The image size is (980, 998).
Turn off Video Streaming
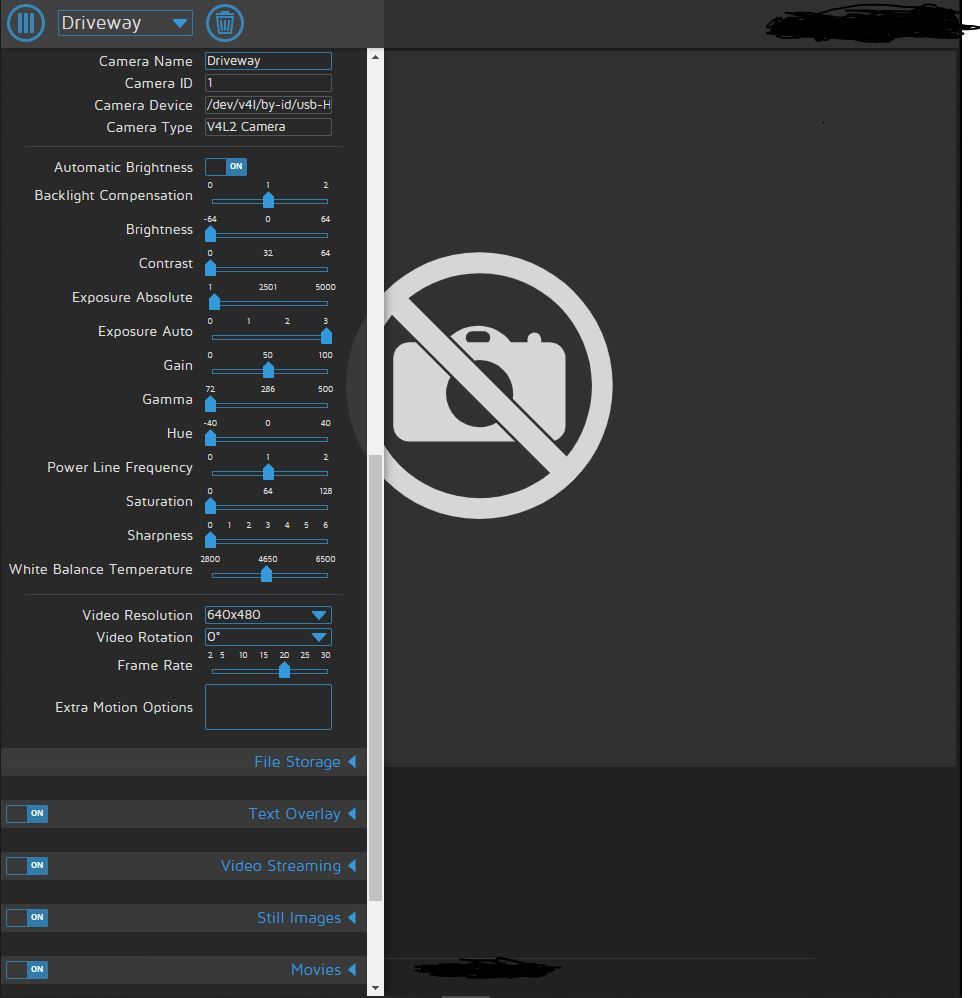(x=26, y=865)
